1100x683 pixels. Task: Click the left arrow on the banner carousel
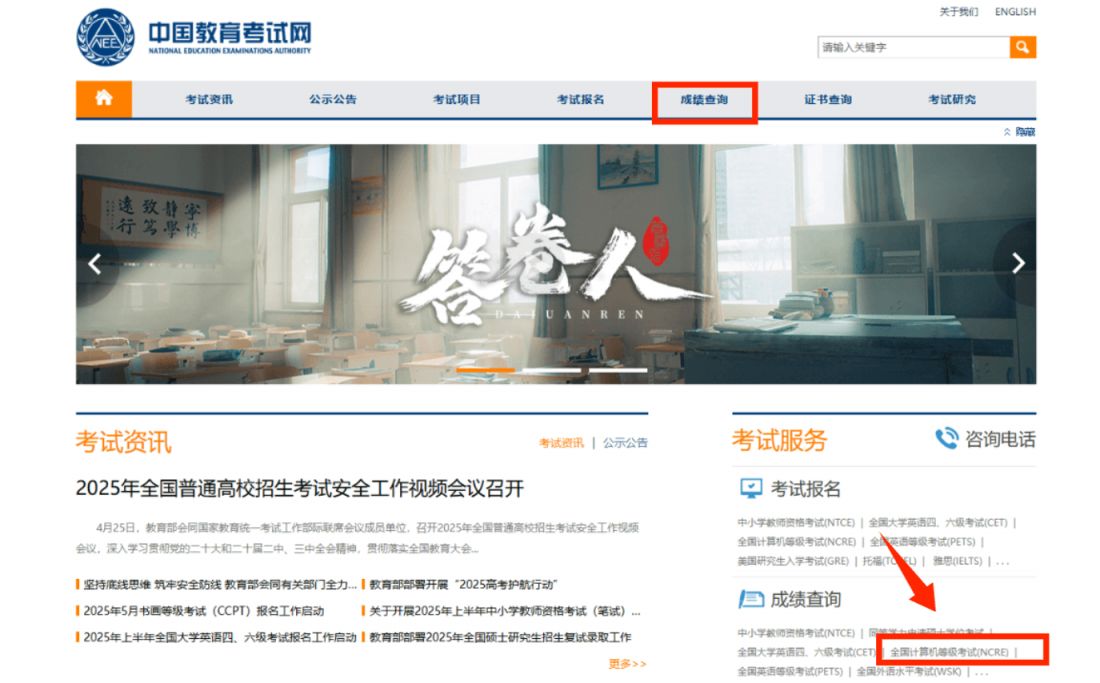pos(95,264)
